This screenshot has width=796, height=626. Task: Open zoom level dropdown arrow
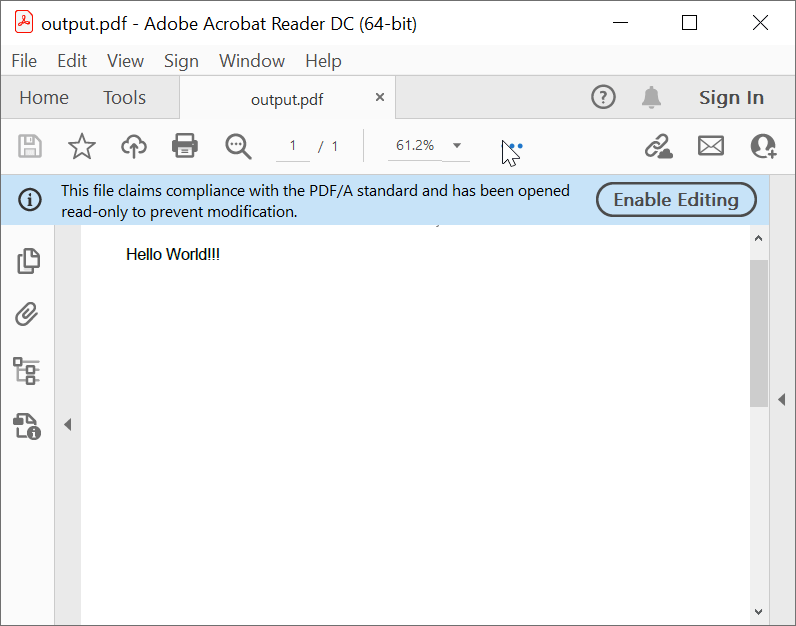coord(457,146)
